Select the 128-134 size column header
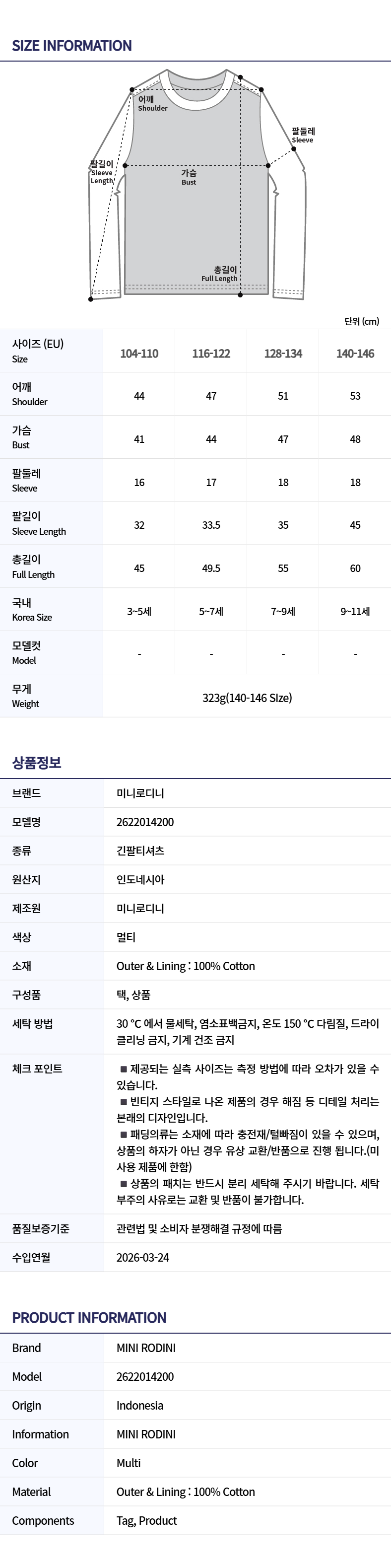Viewport: 391px width, 1568px height. pyautogui.click(x=283, y=354)
